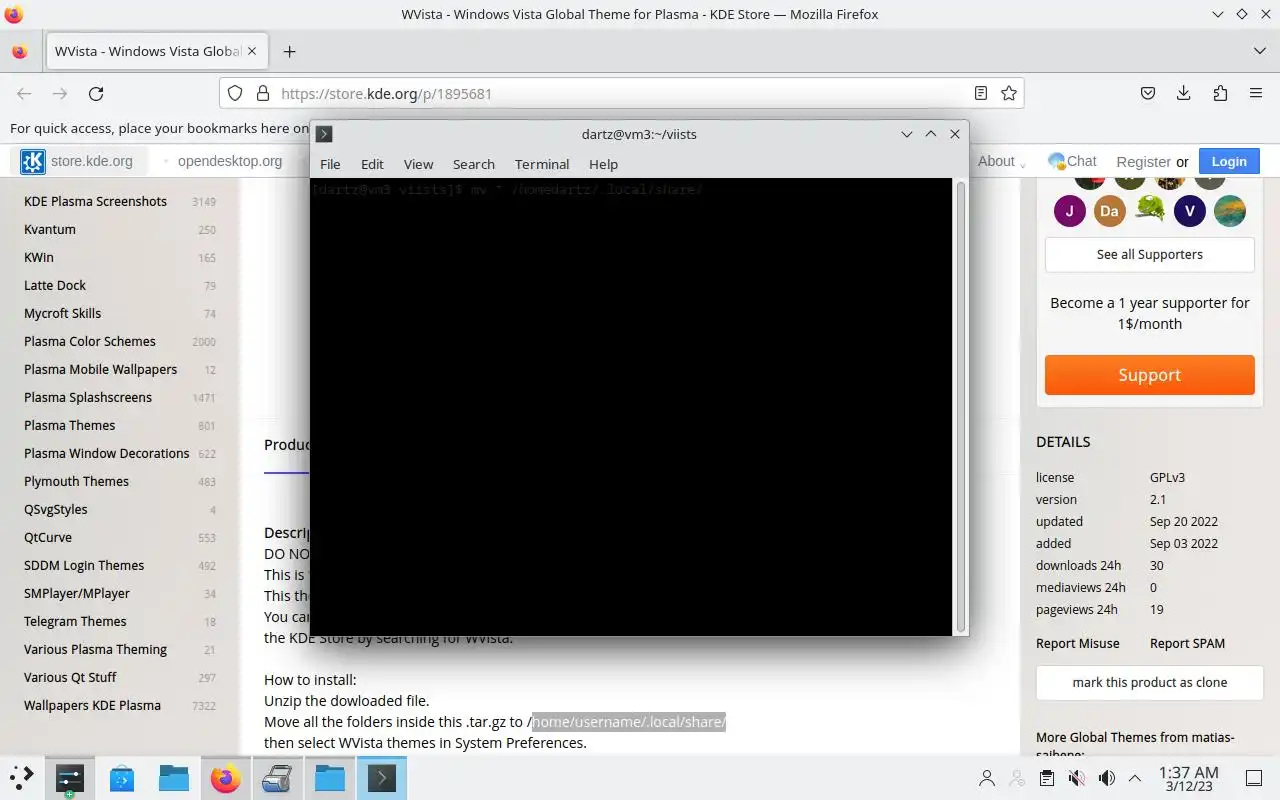Click the terminal vertical scrollbar
This screenshot has height=800, width=1280.
click(961, 406)
